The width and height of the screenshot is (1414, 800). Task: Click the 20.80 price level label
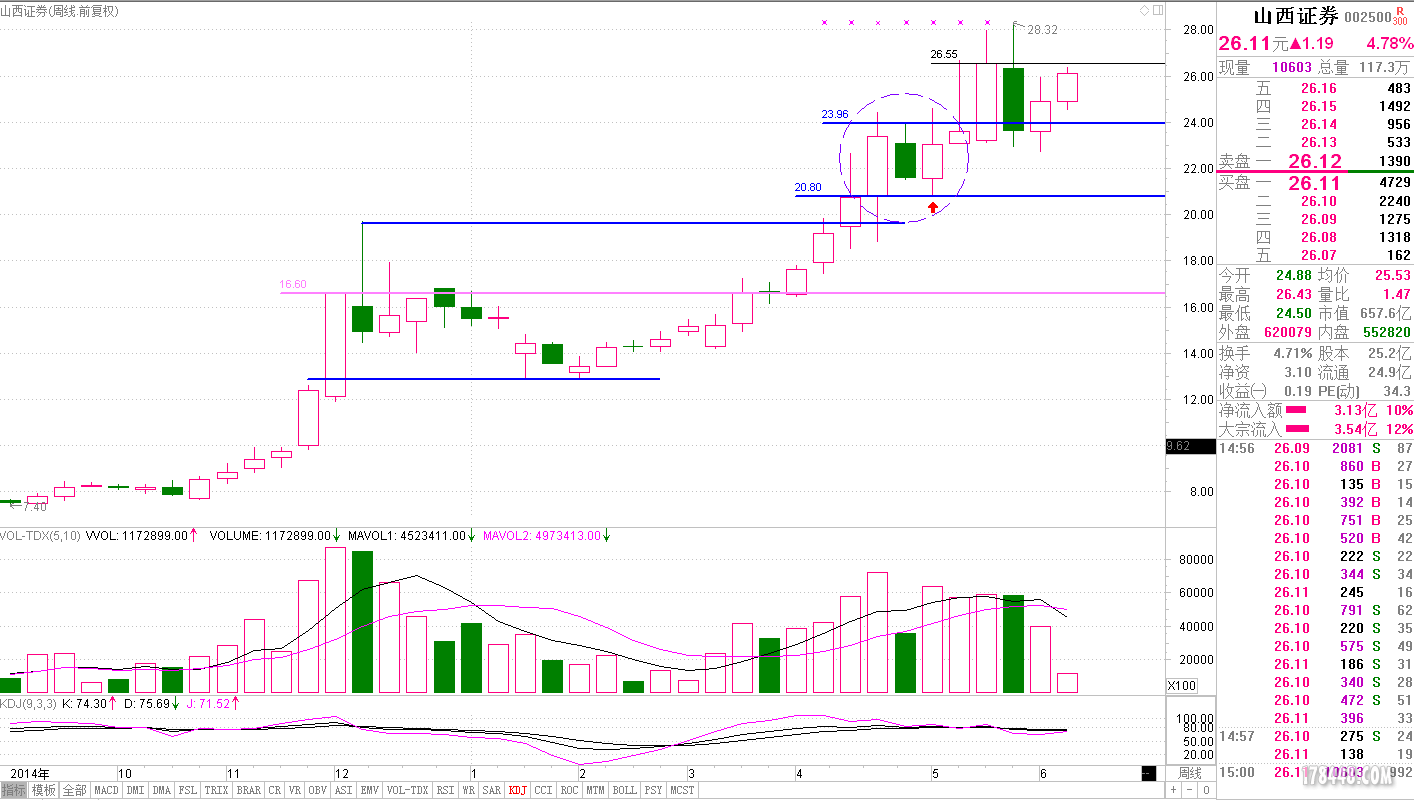pyautogui.click(x=808, y=187)
